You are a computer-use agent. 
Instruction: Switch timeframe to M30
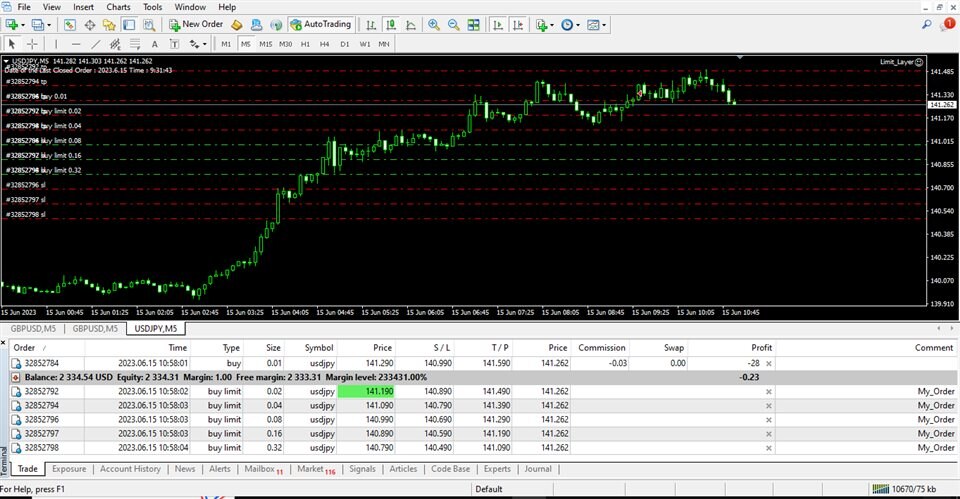click(x=285, y=44)
